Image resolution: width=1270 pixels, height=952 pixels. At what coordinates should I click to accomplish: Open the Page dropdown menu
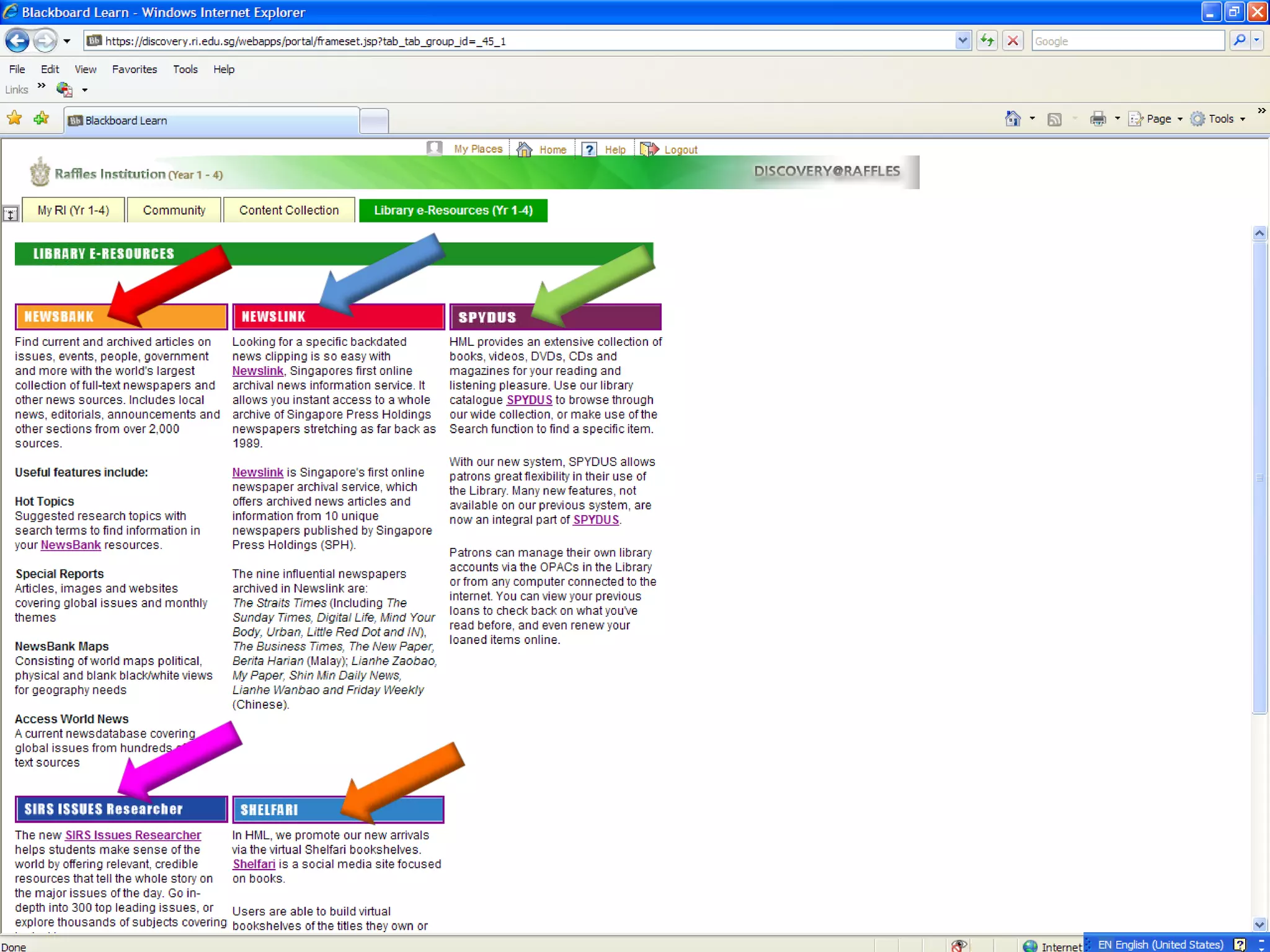1158,118
